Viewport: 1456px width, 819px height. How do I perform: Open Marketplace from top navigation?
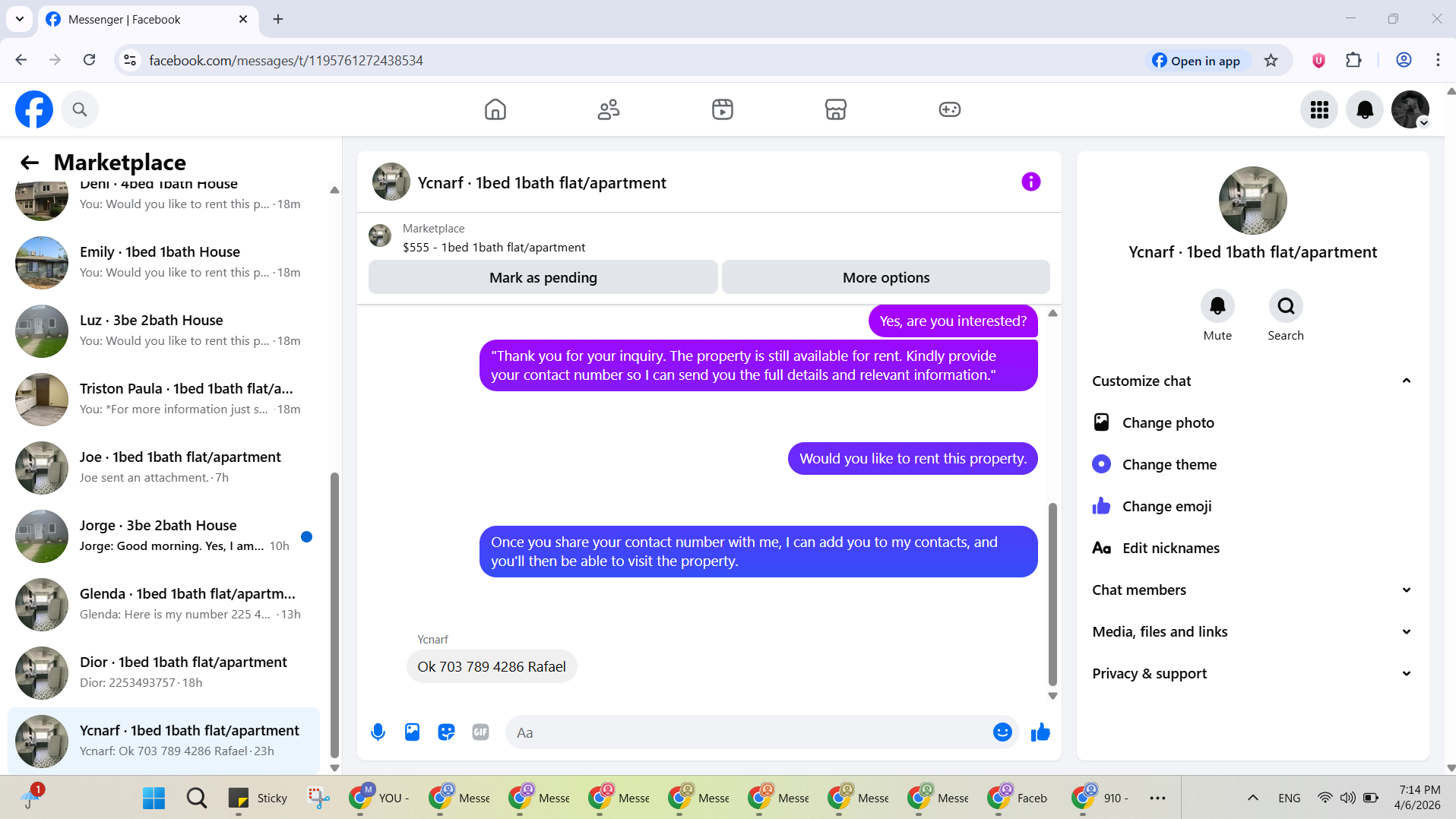point(836,109)
